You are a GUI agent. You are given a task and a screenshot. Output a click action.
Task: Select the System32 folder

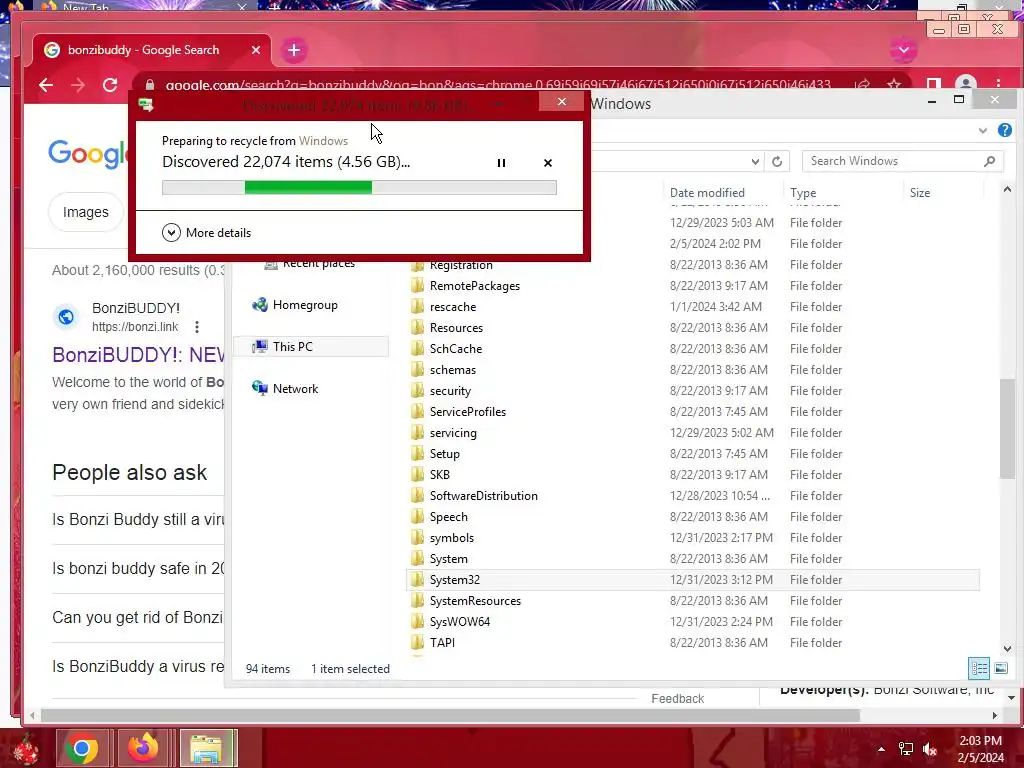pos(692,580)
